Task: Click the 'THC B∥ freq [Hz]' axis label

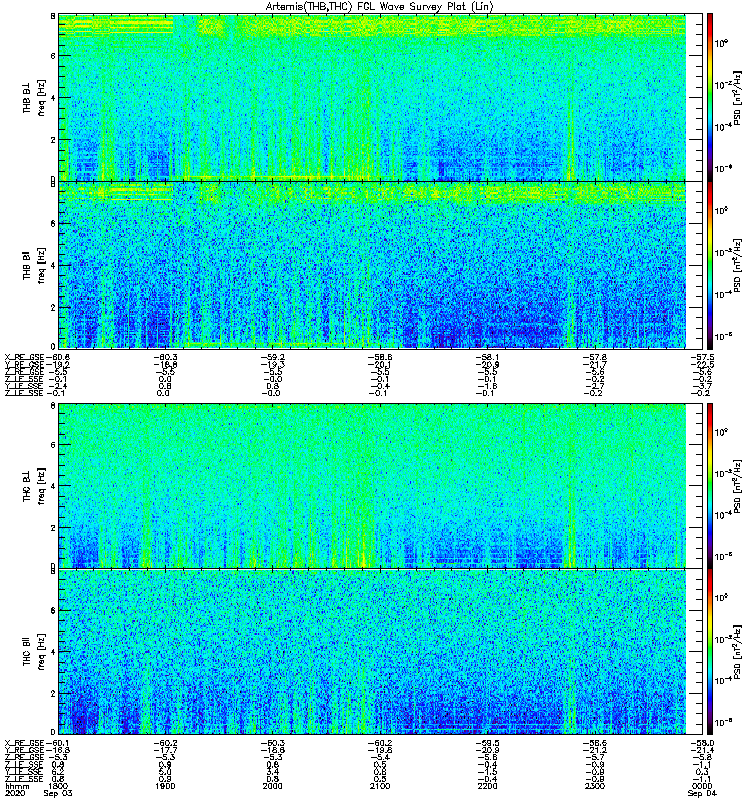Action: point(34,652)
